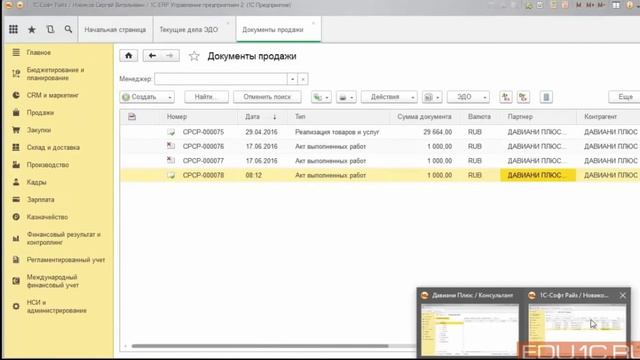This screenshot has width=640, height=360.
Task: Switch to Начальная страница tab
Action: point(115,29)
